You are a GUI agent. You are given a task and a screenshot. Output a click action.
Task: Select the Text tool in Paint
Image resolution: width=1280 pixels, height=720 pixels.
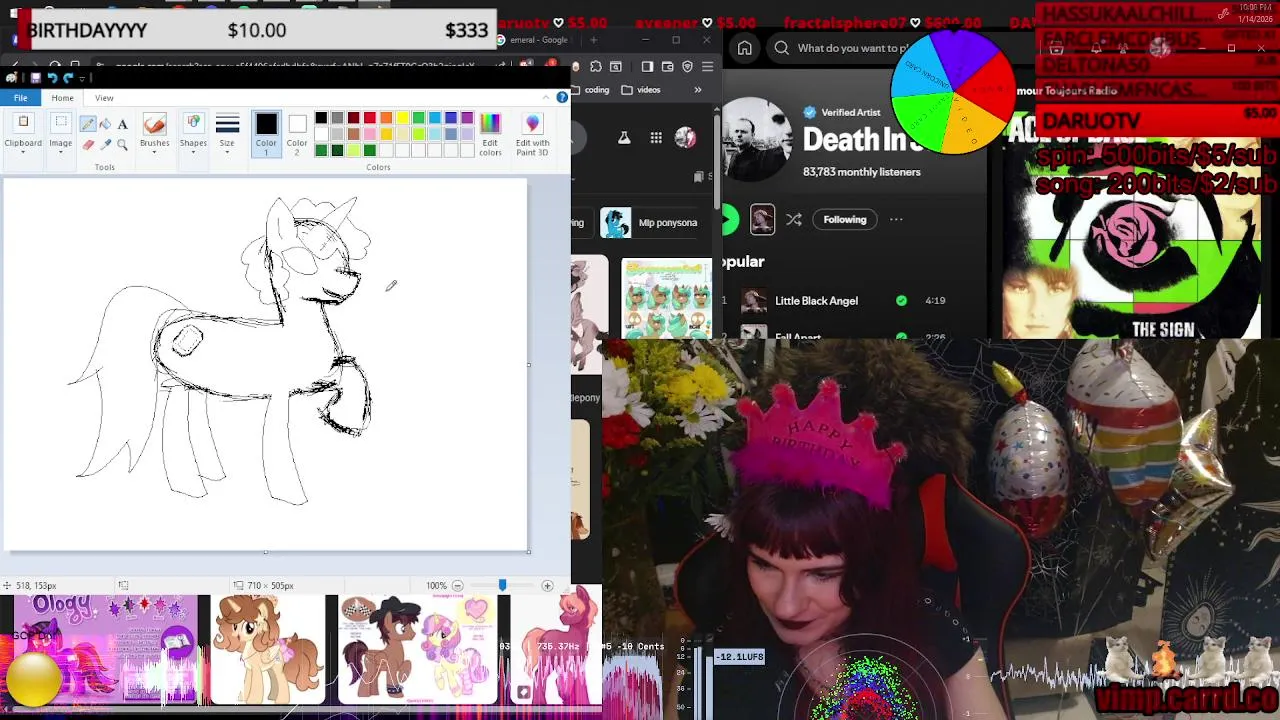coord(122,124)
